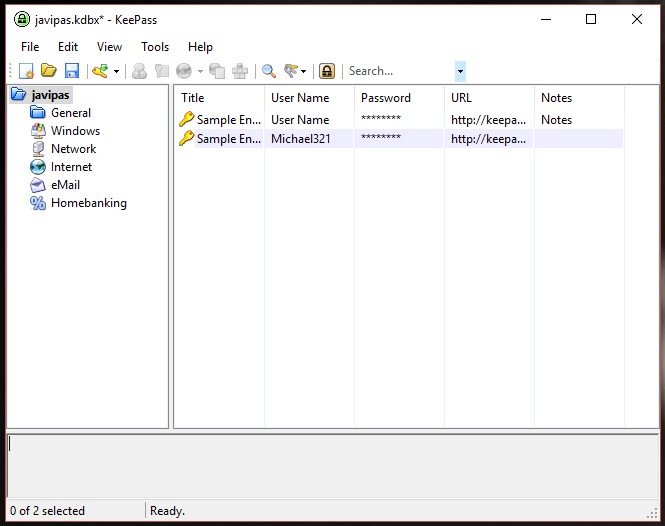Screen dimensions: 665x526
Task: Select the 'User Name' cell in first entry
Action: tap(309, 120)
